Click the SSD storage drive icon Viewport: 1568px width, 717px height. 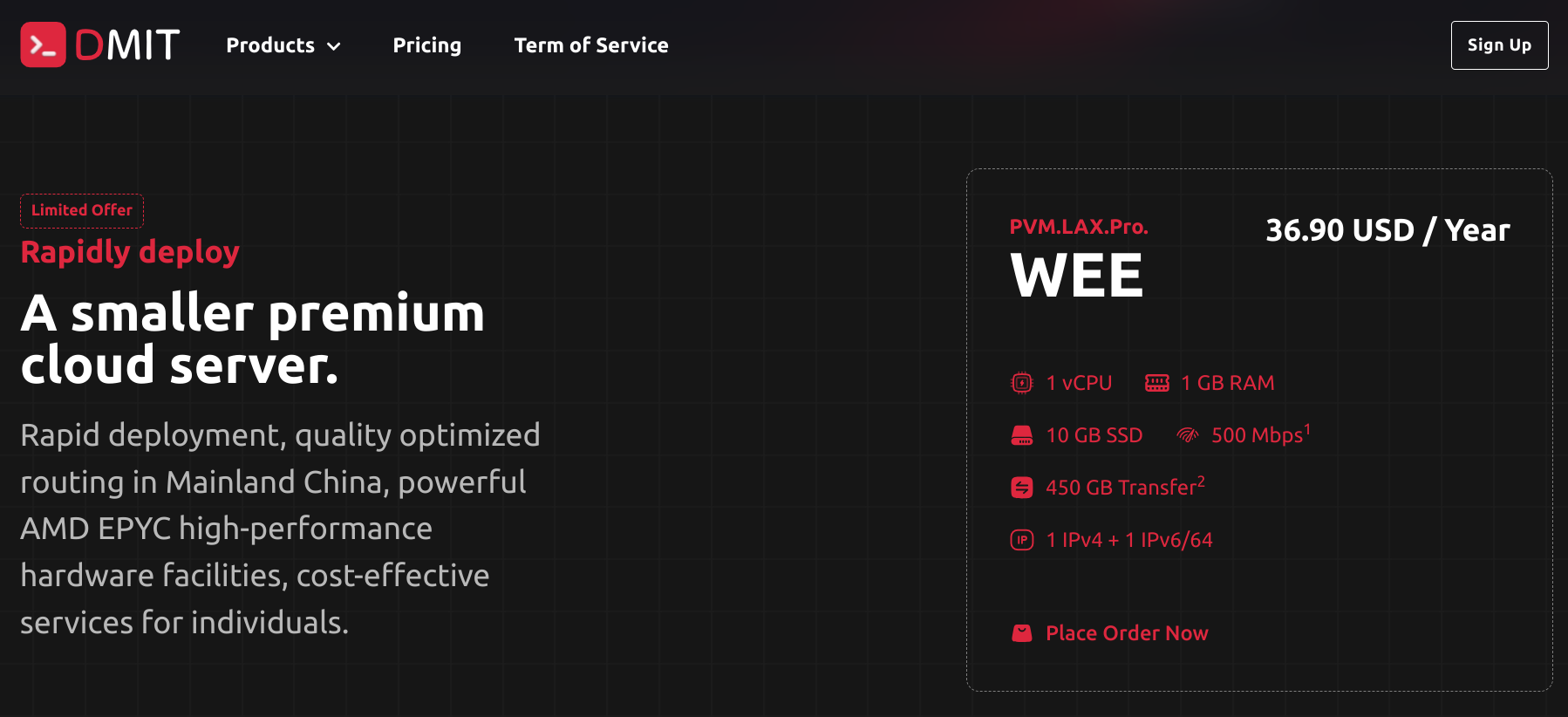[x=1021, y=435]
